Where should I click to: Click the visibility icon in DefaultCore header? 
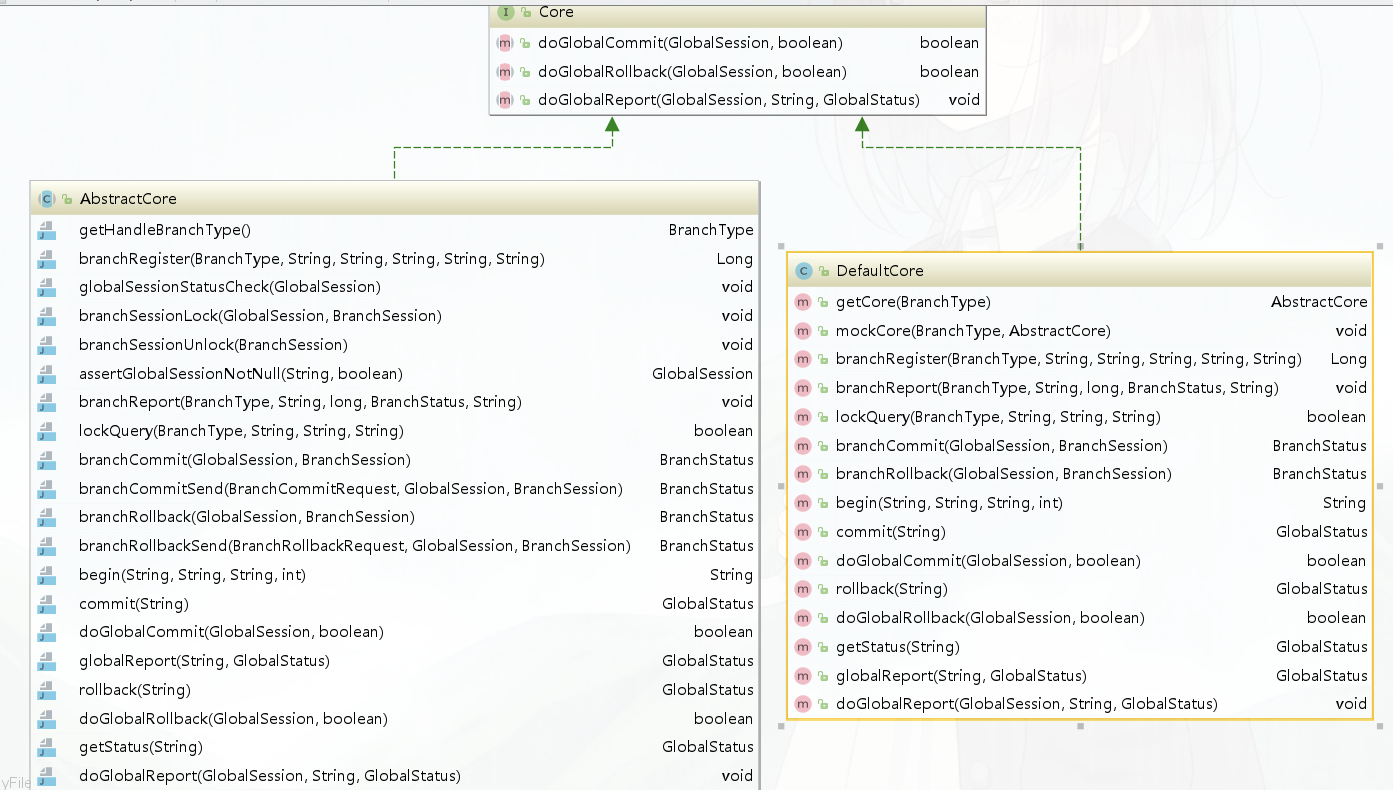pyautogui.click(x=824, y=272)
